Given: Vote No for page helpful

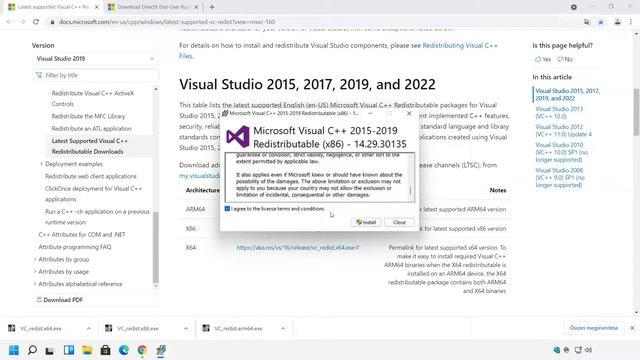Looking at the screenshot, I should [x=565, y=59].
